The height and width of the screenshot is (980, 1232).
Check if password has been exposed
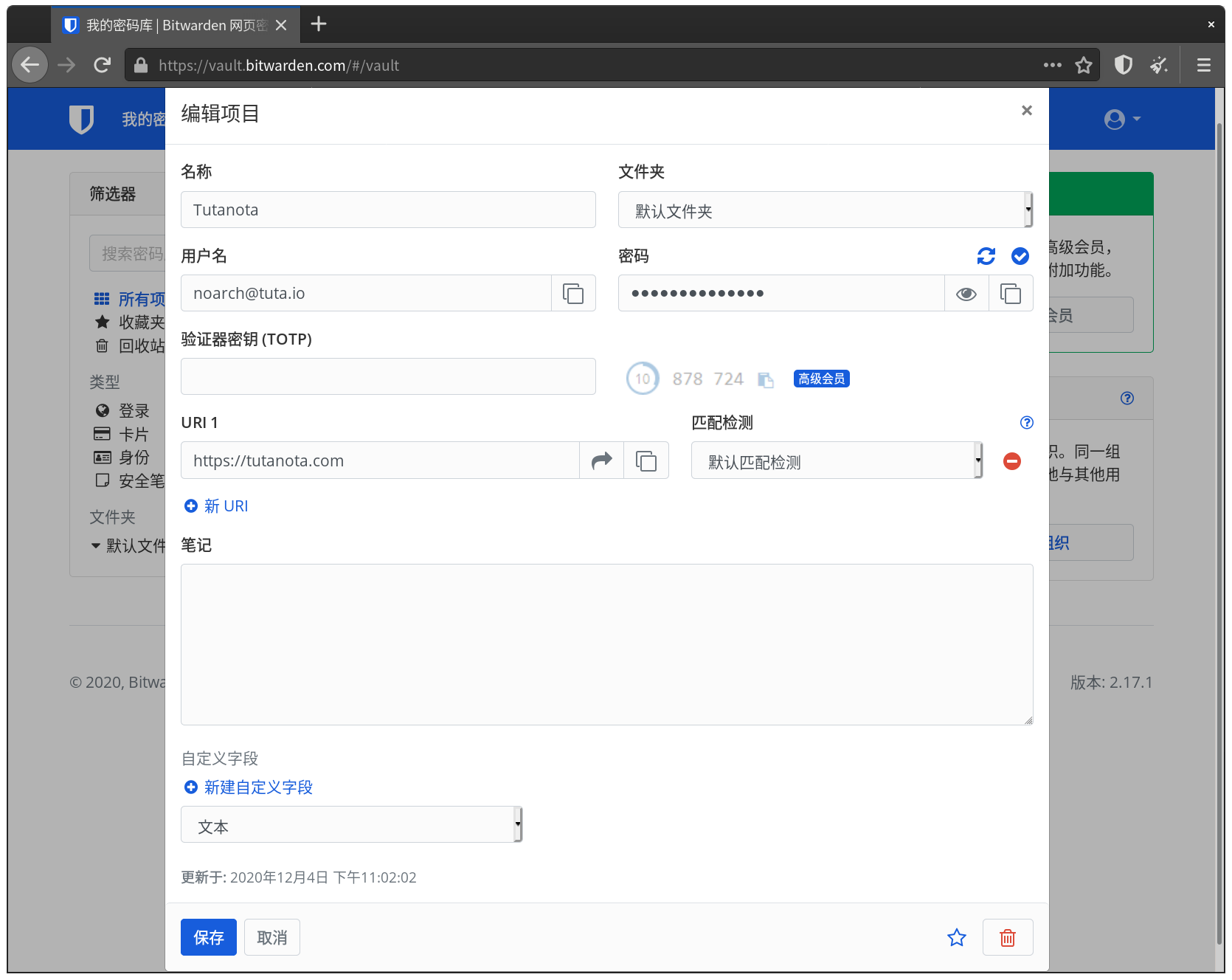[1020, 256]
